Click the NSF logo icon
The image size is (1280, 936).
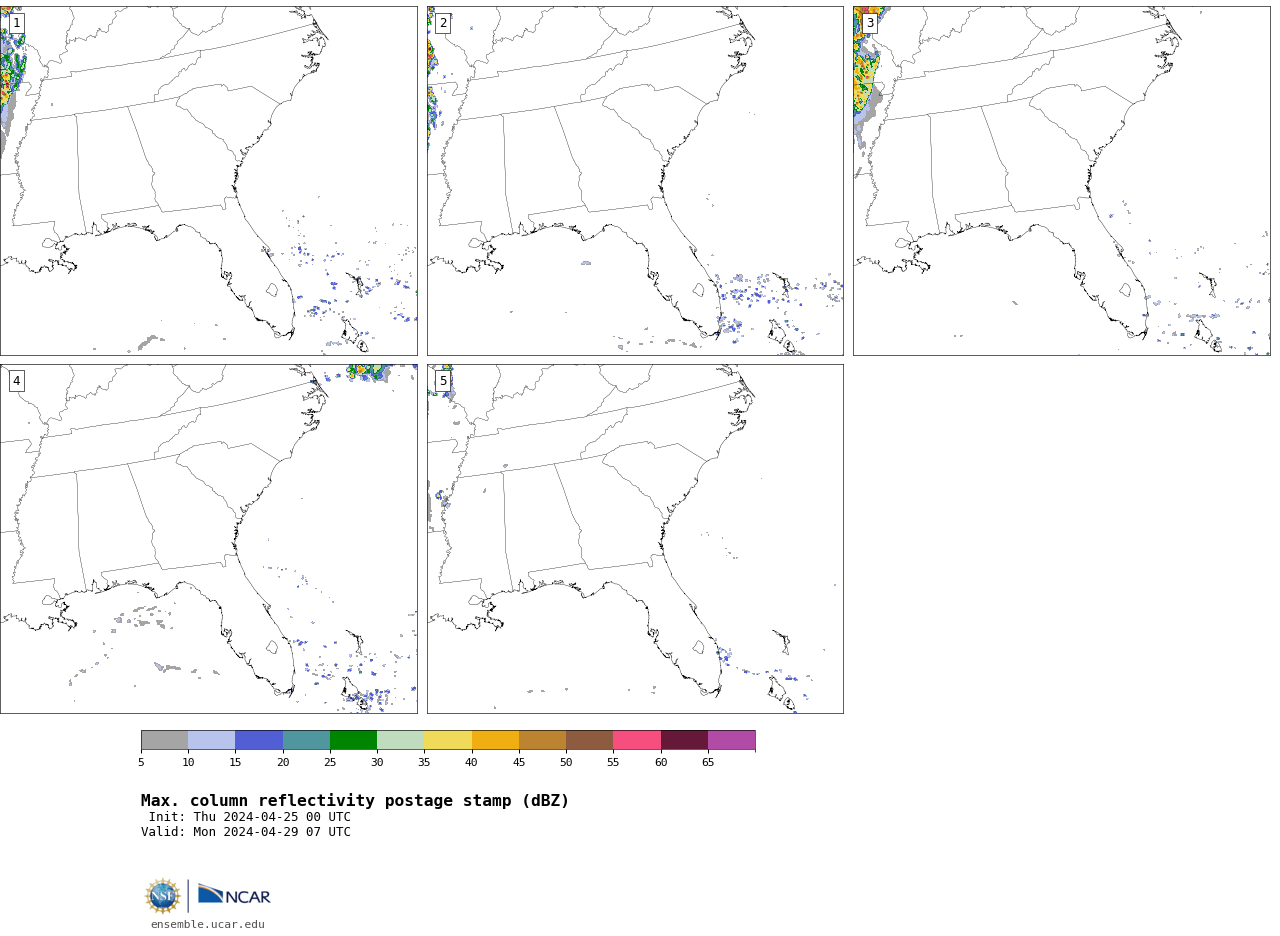pyautogui.click(x=163, y=896)
